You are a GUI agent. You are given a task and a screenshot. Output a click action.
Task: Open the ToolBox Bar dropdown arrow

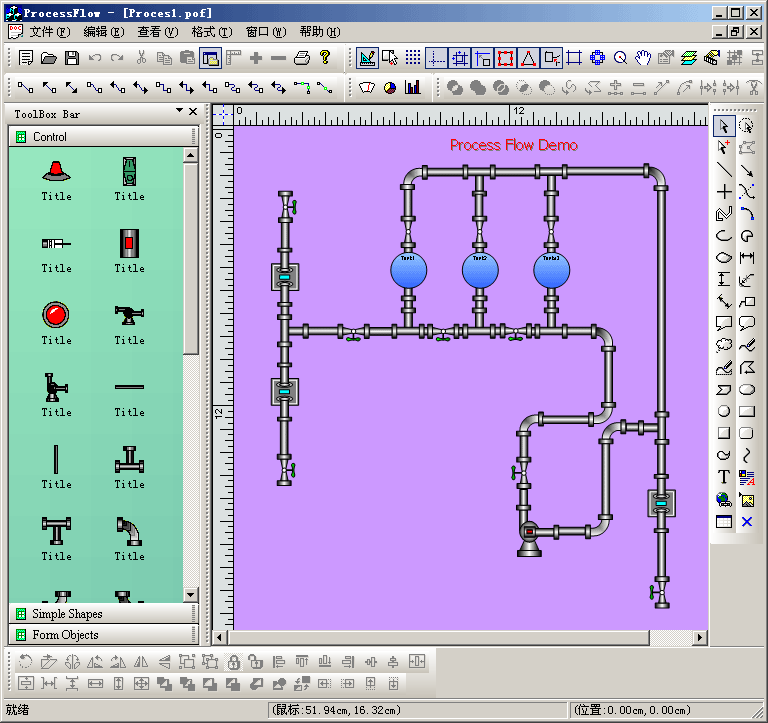pos(179,111)
